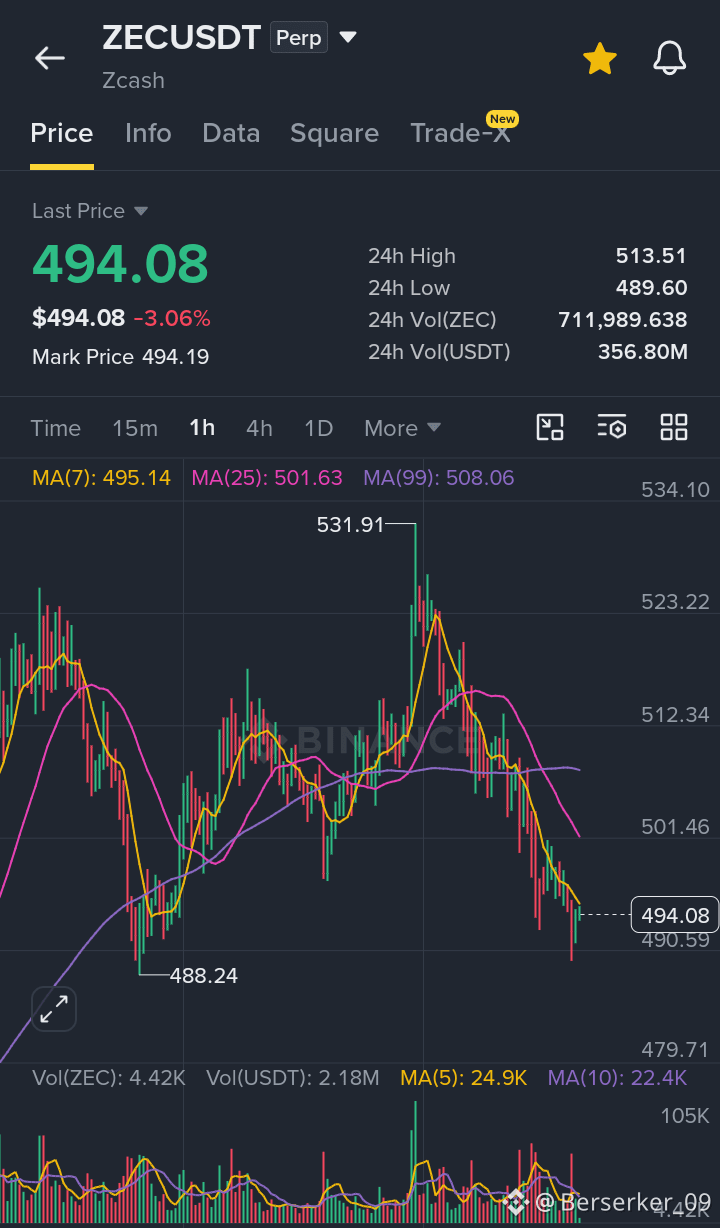720x1228 pixels.
Task: Click the 531.91 high marker on chart
Action: coord(350,524)
